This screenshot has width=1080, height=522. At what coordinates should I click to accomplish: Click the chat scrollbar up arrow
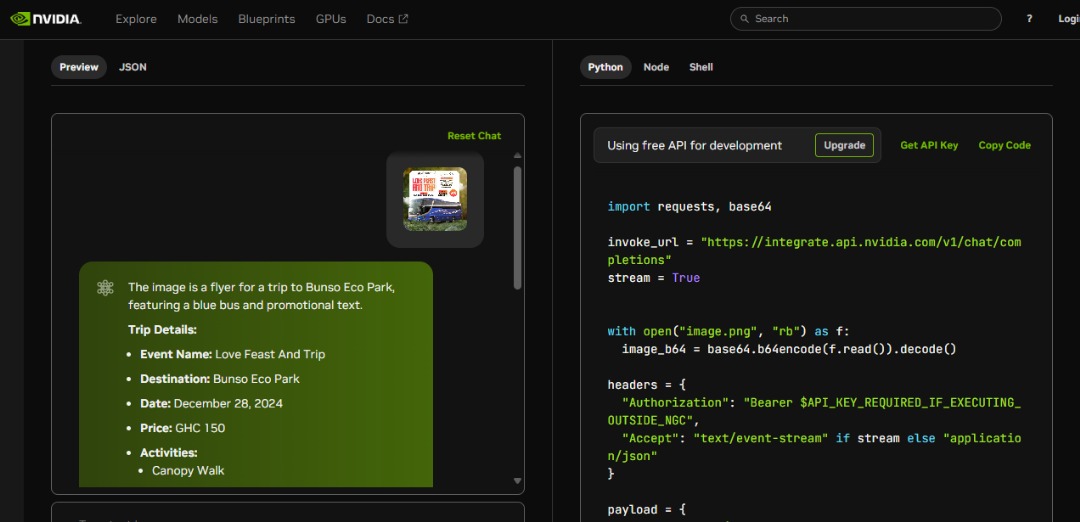(x=517, y=156)
